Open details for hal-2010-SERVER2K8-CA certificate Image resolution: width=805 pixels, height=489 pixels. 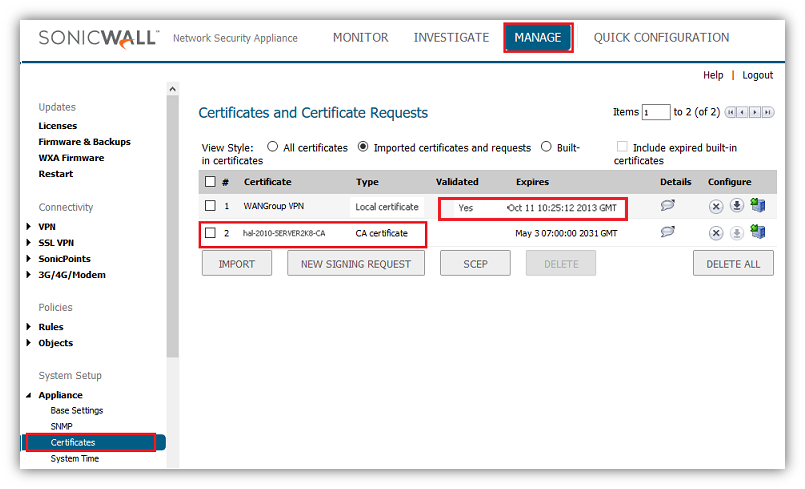tap(668, 232)
